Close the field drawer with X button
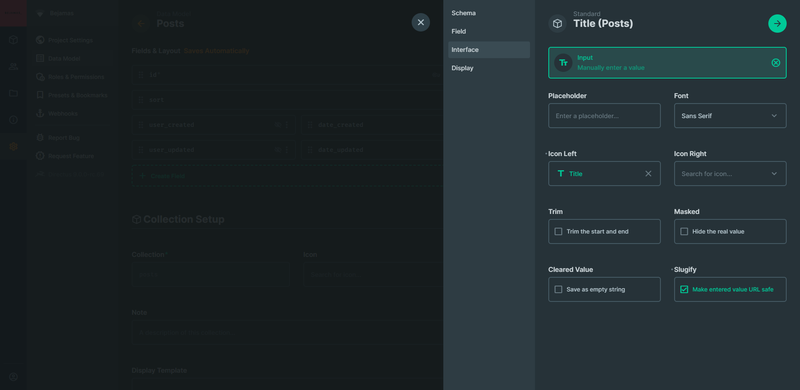This screenshot has width=800, height=390. (420, 22)
